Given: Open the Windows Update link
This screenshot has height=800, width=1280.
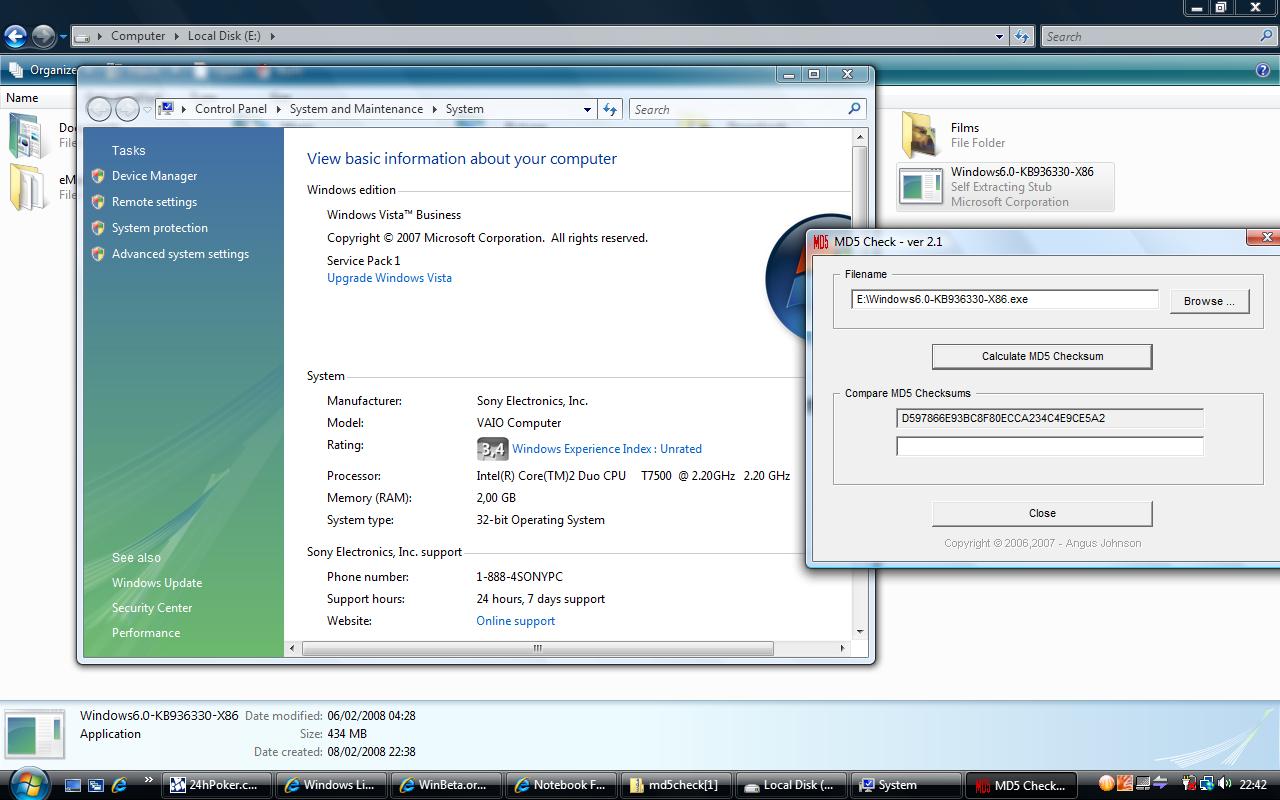Looking at the screenshot, I should pos(157,583).
